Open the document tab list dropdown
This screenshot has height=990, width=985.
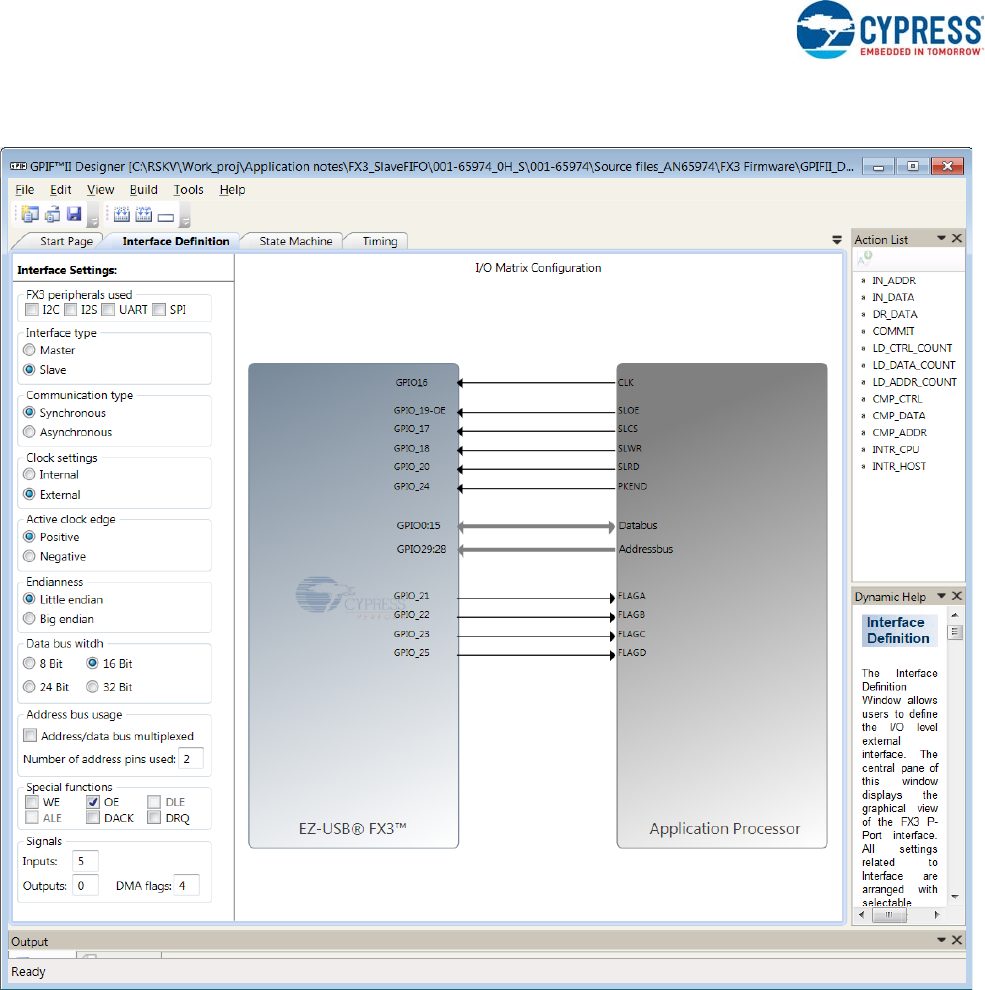click(x=837, y=240)
